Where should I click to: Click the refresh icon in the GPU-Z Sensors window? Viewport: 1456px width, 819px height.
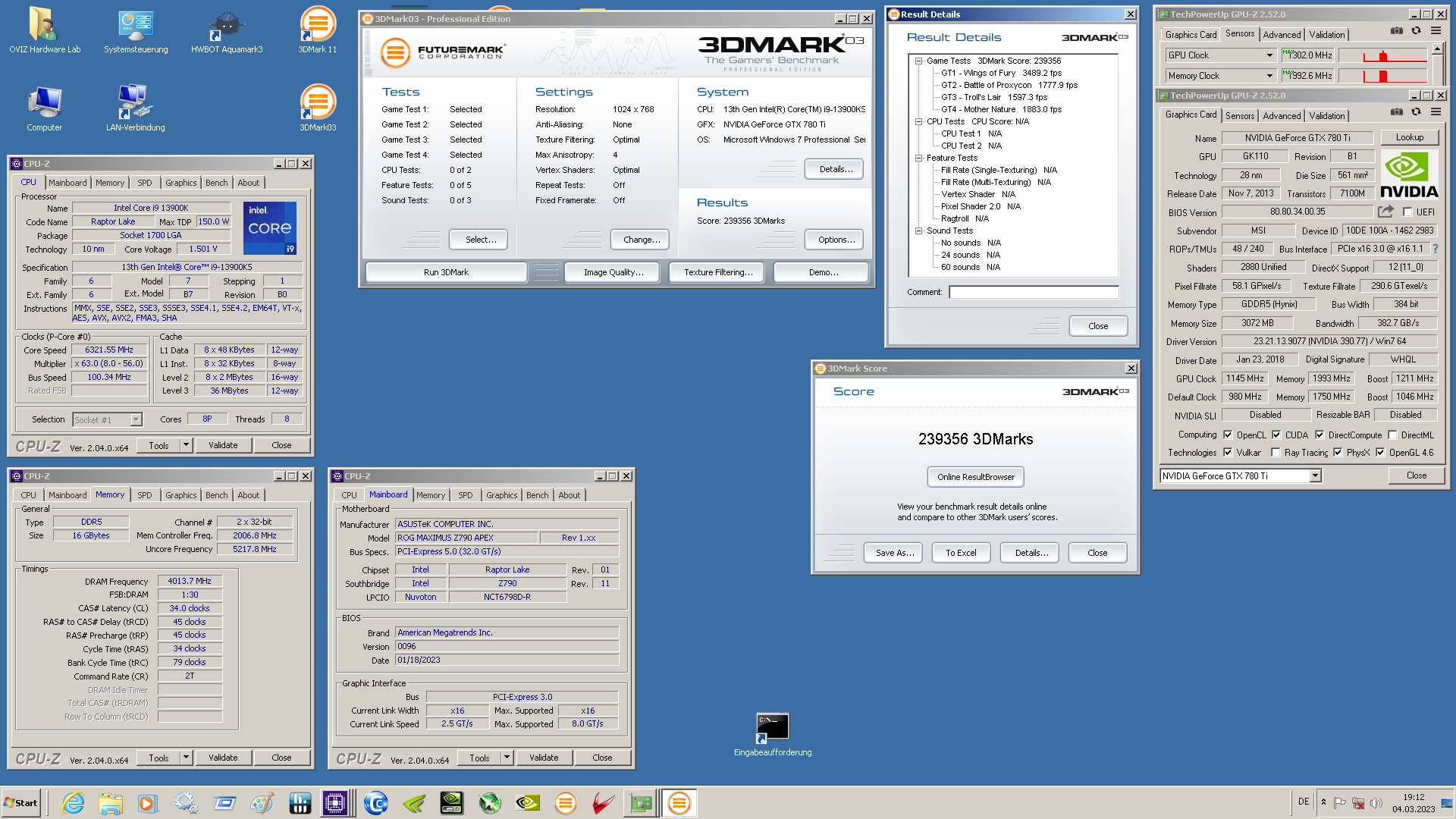[x=1416, y=30]
